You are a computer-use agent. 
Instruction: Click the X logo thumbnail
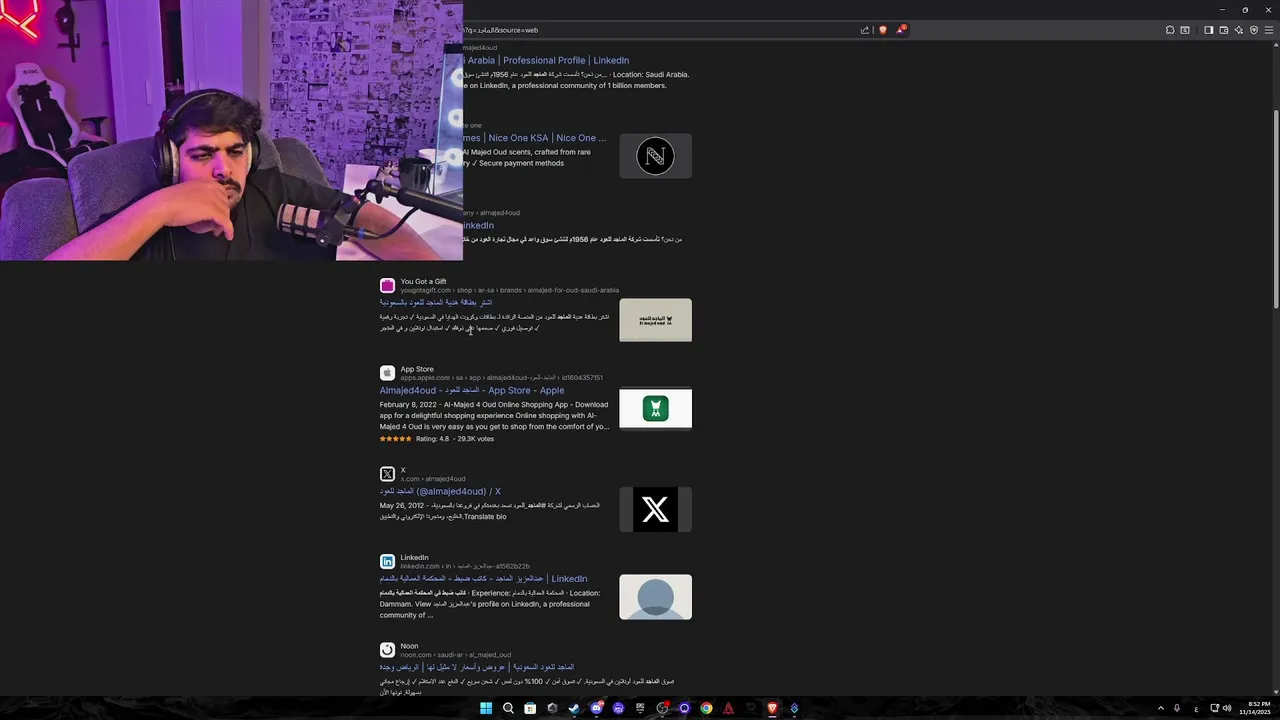655,509
